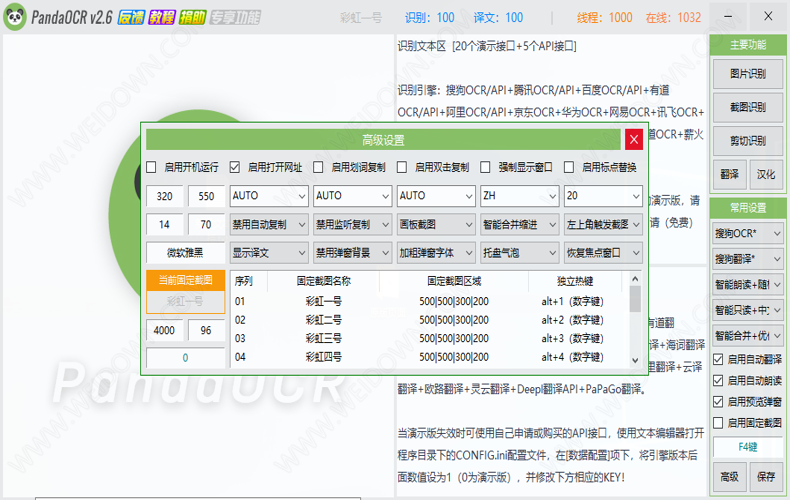Open the 捐助 donate badge
The image size is (790, 500).
pos(192,18)
